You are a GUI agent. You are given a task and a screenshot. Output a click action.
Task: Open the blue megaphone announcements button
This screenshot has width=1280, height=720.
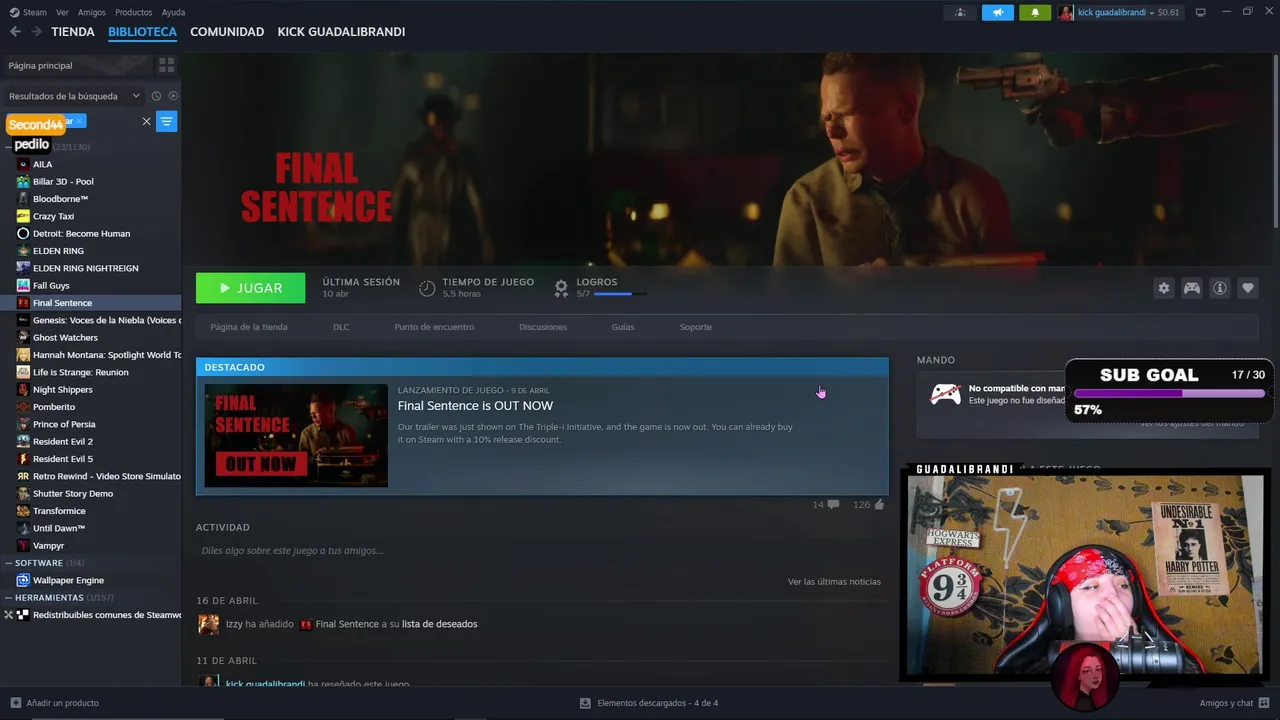(997, 12)
